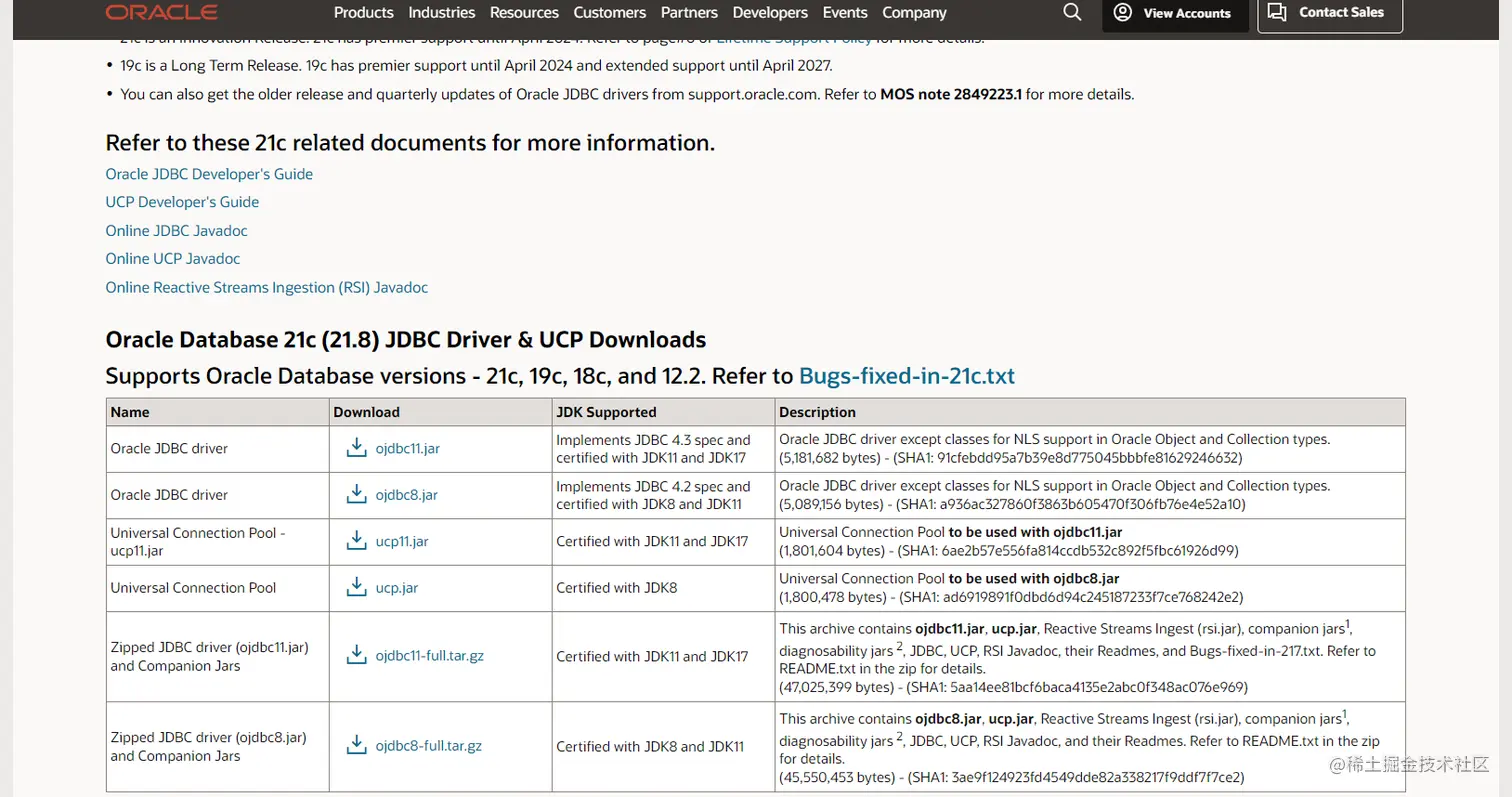Download the ucp11.jar file link
Screen dimensions: 1512x797
(x=402, y=541)
